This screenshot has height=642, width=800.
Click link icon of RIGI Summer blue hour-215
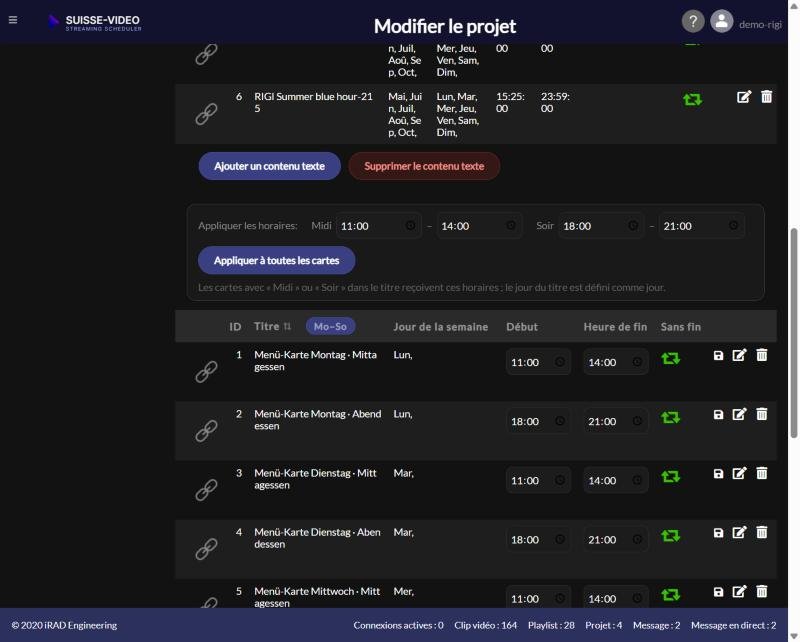click(206, 114)
